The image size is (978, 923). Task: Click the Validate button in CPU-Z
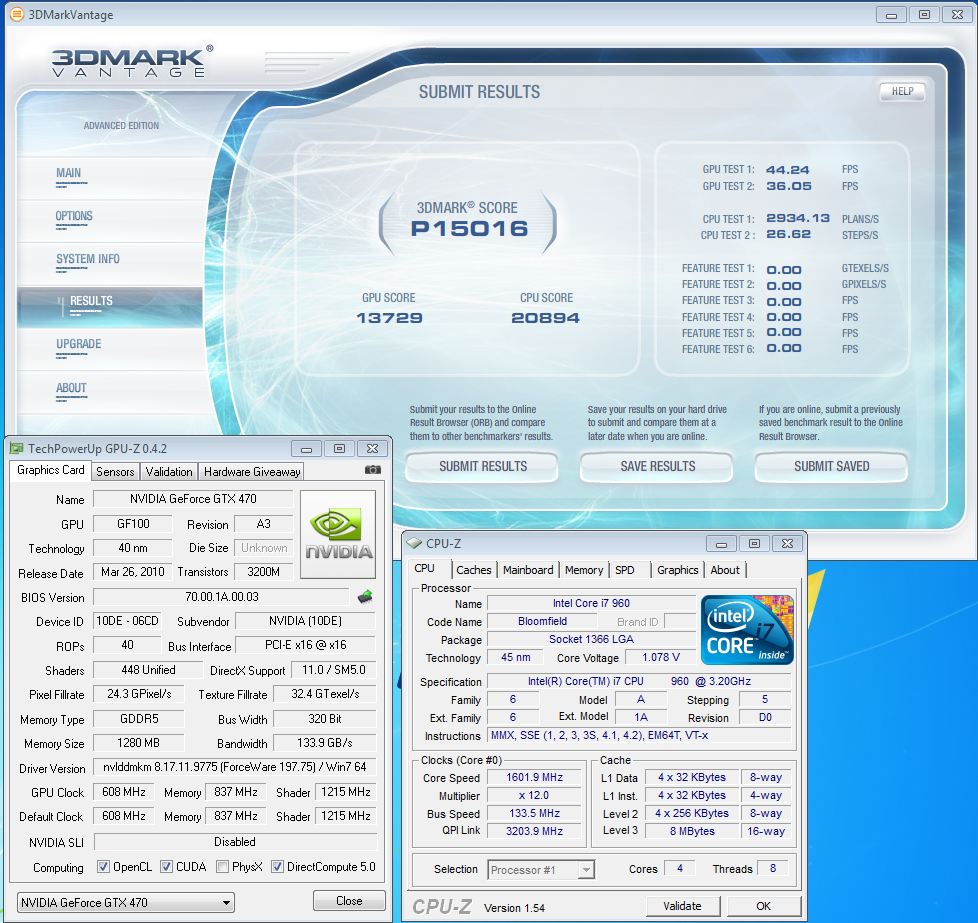pyautogui.click(x=682, y=906)
